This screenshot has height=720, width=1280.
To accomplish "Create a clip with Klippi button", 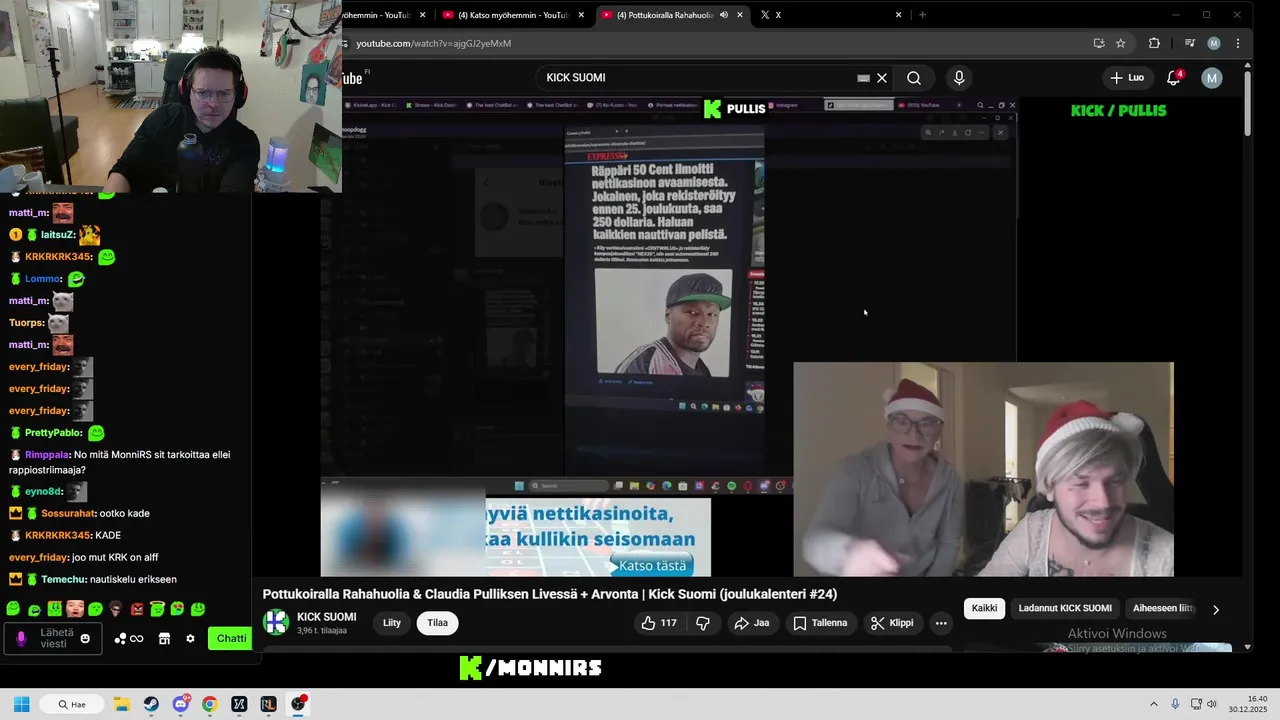I will (x=892, y=623).
